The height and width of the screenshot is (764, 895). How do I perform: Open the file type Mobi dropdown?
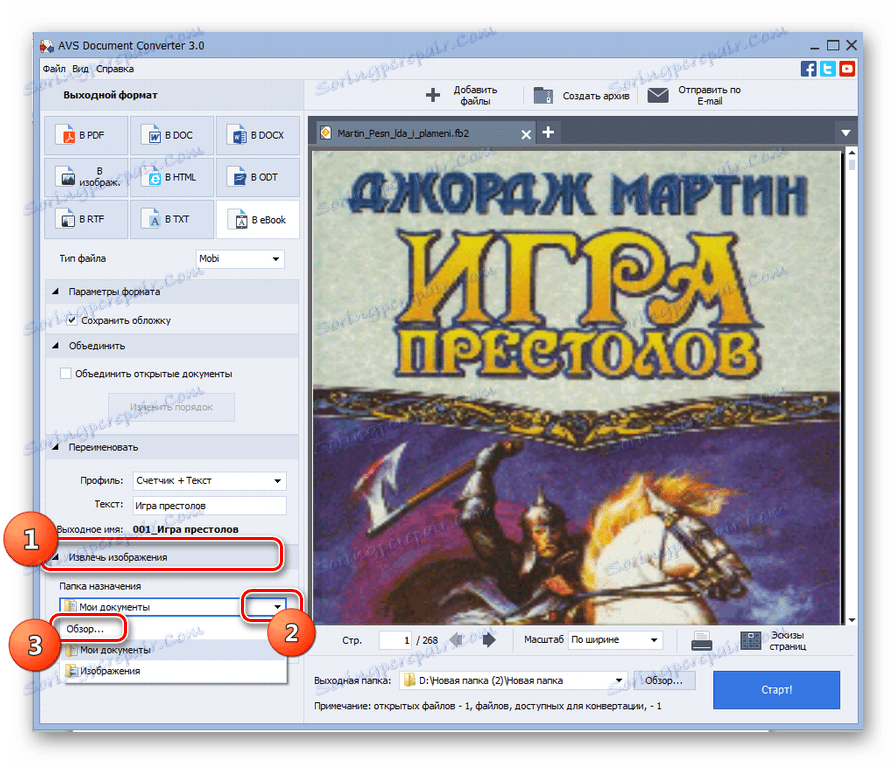pos(240,259)
